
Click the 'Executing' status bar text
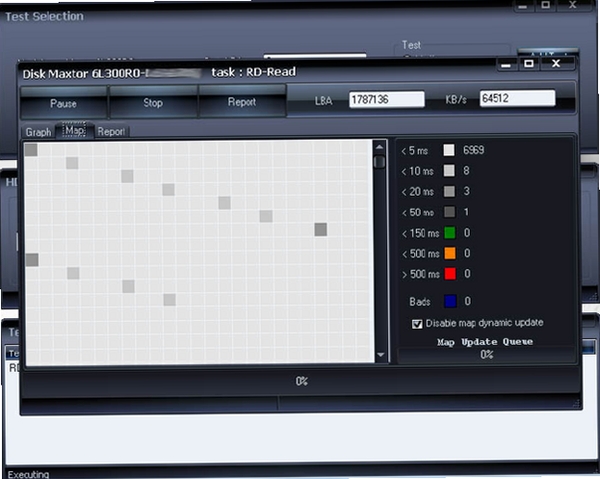pos(28,474)
